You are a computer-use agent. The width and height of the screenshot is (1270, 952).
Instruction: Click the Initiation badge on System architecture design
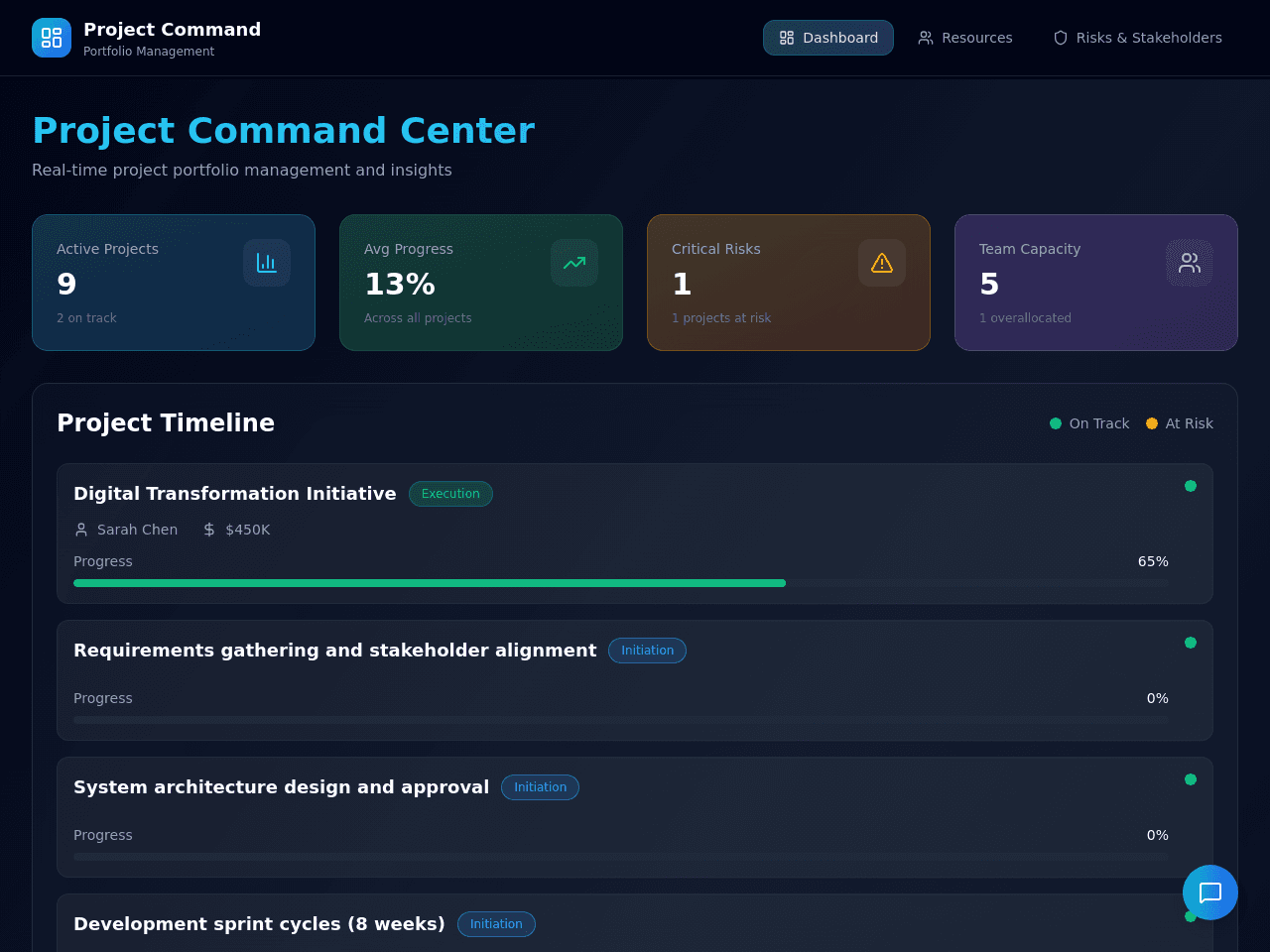click(540, 787)
